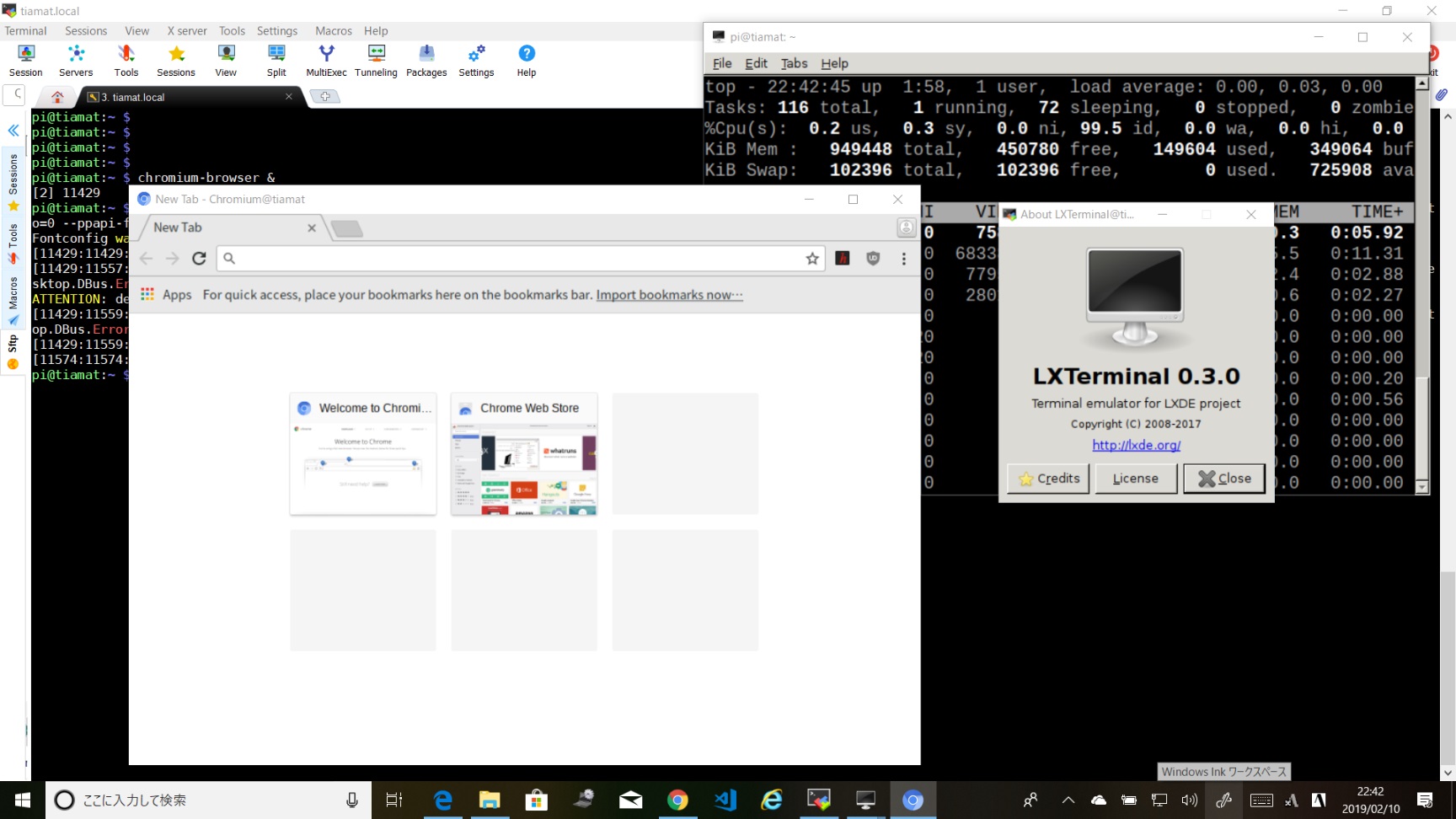Open the Sessions vertical sidebar tab

[x=13, y=182]
